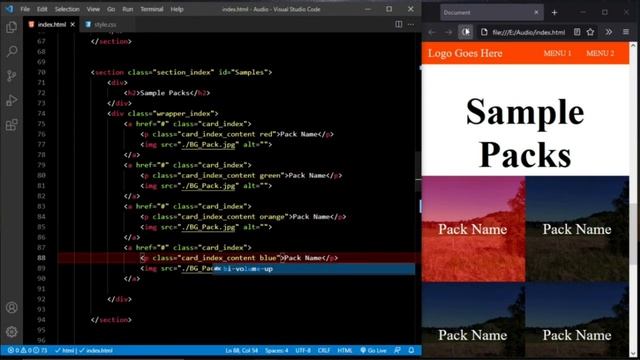640x360 pixels.
Task: Open the red Pack Name card
Action: [473, 229]
